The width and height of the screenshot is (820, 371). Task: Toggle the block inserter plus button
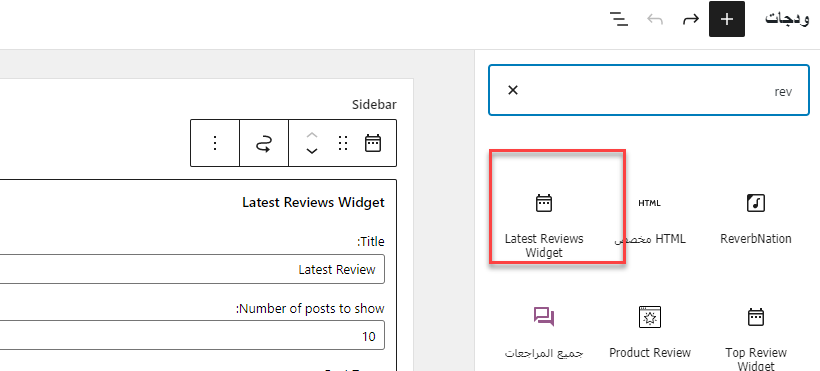point(726,19)
